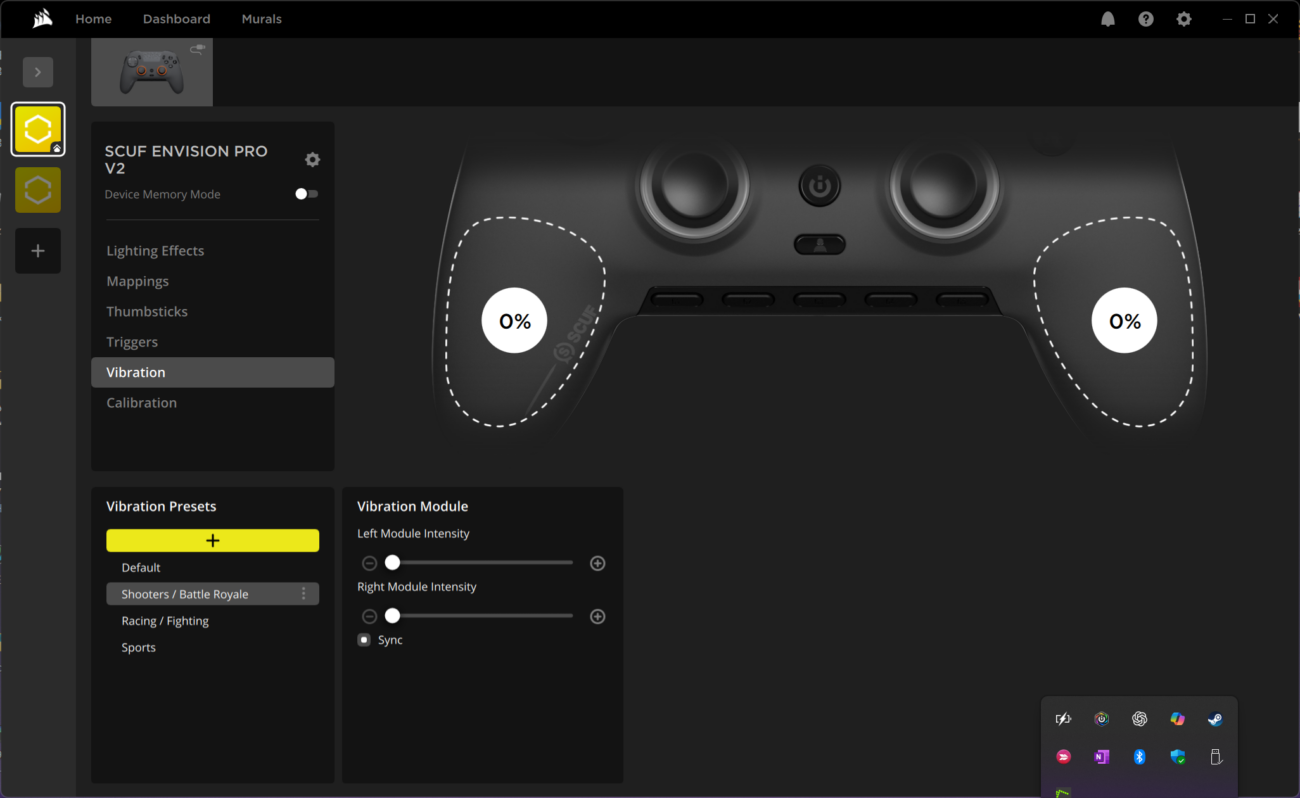Image resolution: width=1300 pixels, height=798 pixels.
Task: Increase Right Module Intensity with plus icon
Action: coord(598,616)
